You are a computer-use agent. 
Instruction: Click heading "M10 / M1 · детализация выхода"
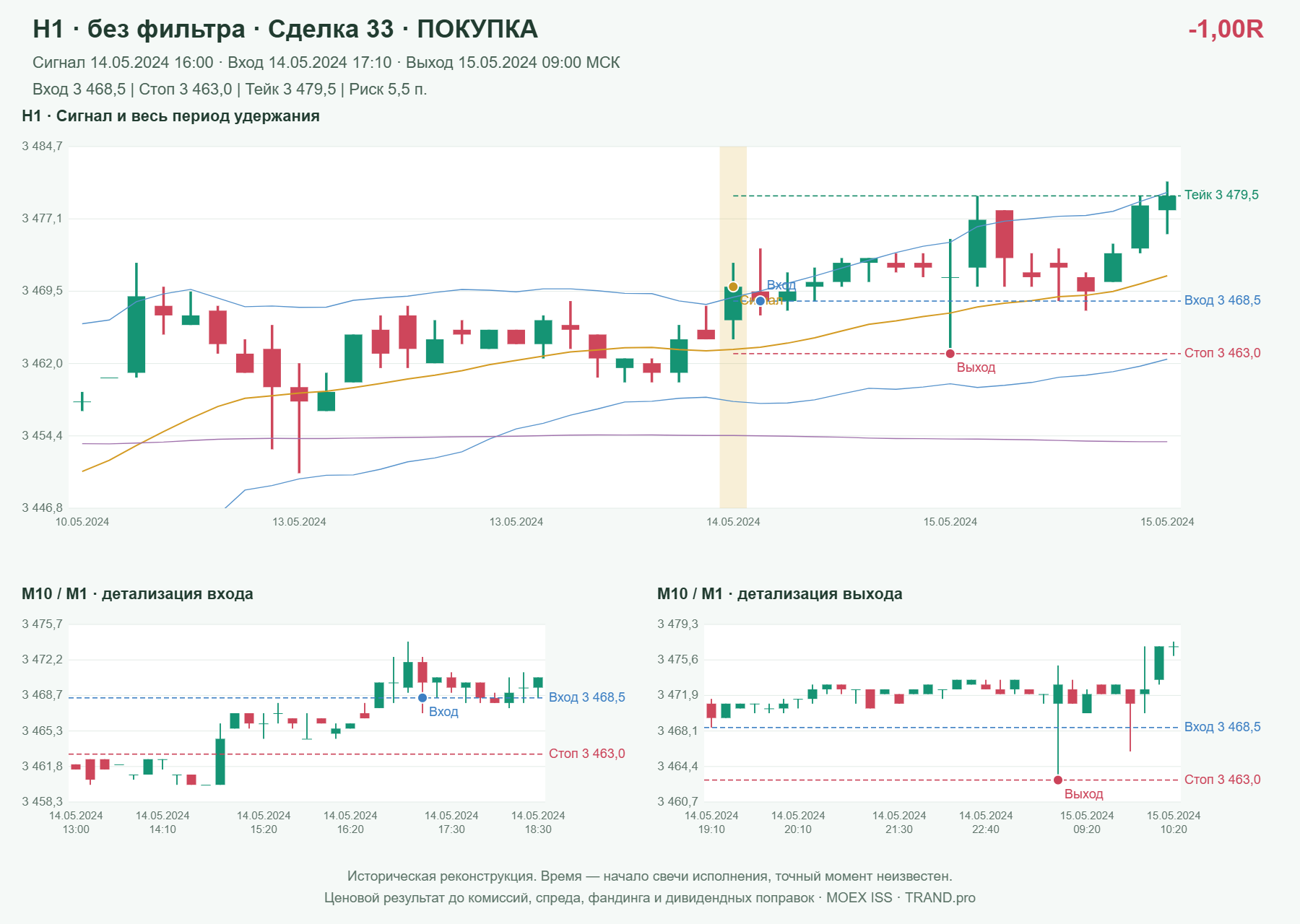coord(780,594)
